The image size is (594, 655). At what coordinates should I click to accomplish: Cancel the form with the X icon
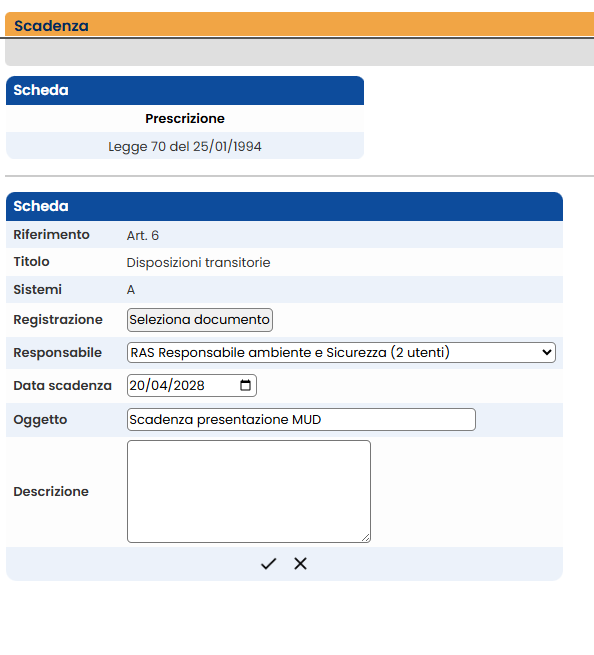click(300, 564)
